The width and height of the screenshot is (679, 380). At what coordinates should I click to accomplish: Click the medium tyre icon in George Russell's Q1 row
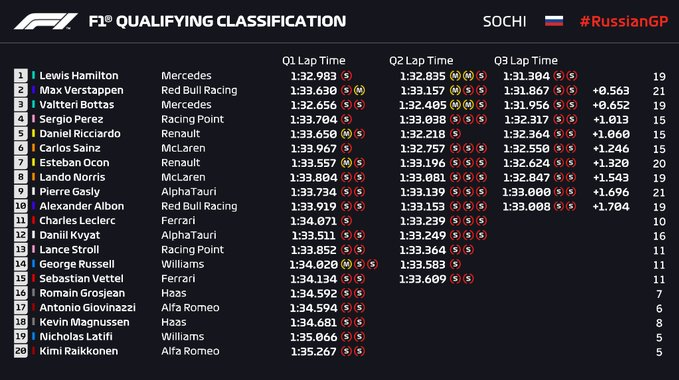[346, 264]
